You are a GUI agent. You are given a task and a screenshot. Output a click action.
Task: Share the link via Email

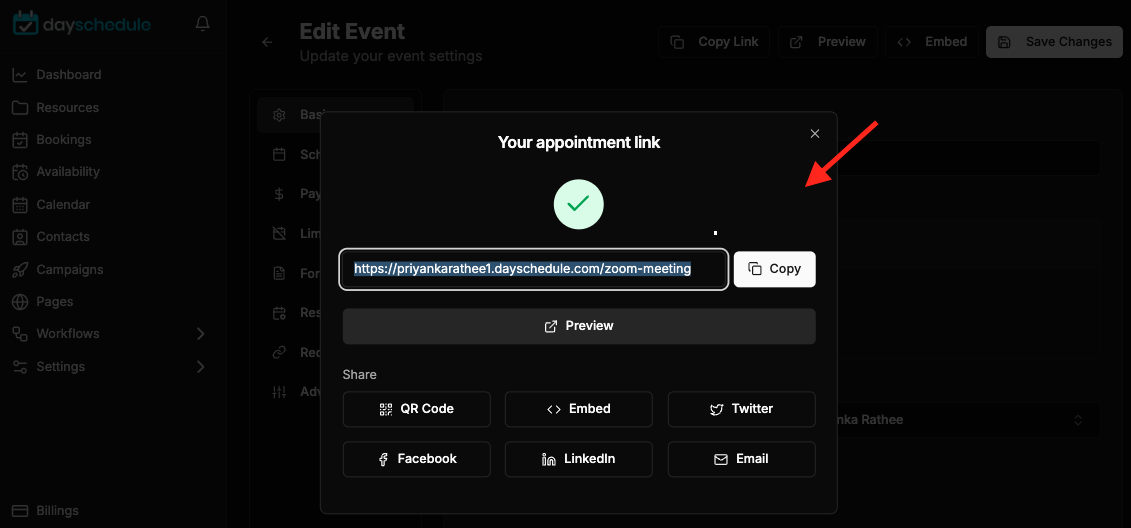point(741,459)
